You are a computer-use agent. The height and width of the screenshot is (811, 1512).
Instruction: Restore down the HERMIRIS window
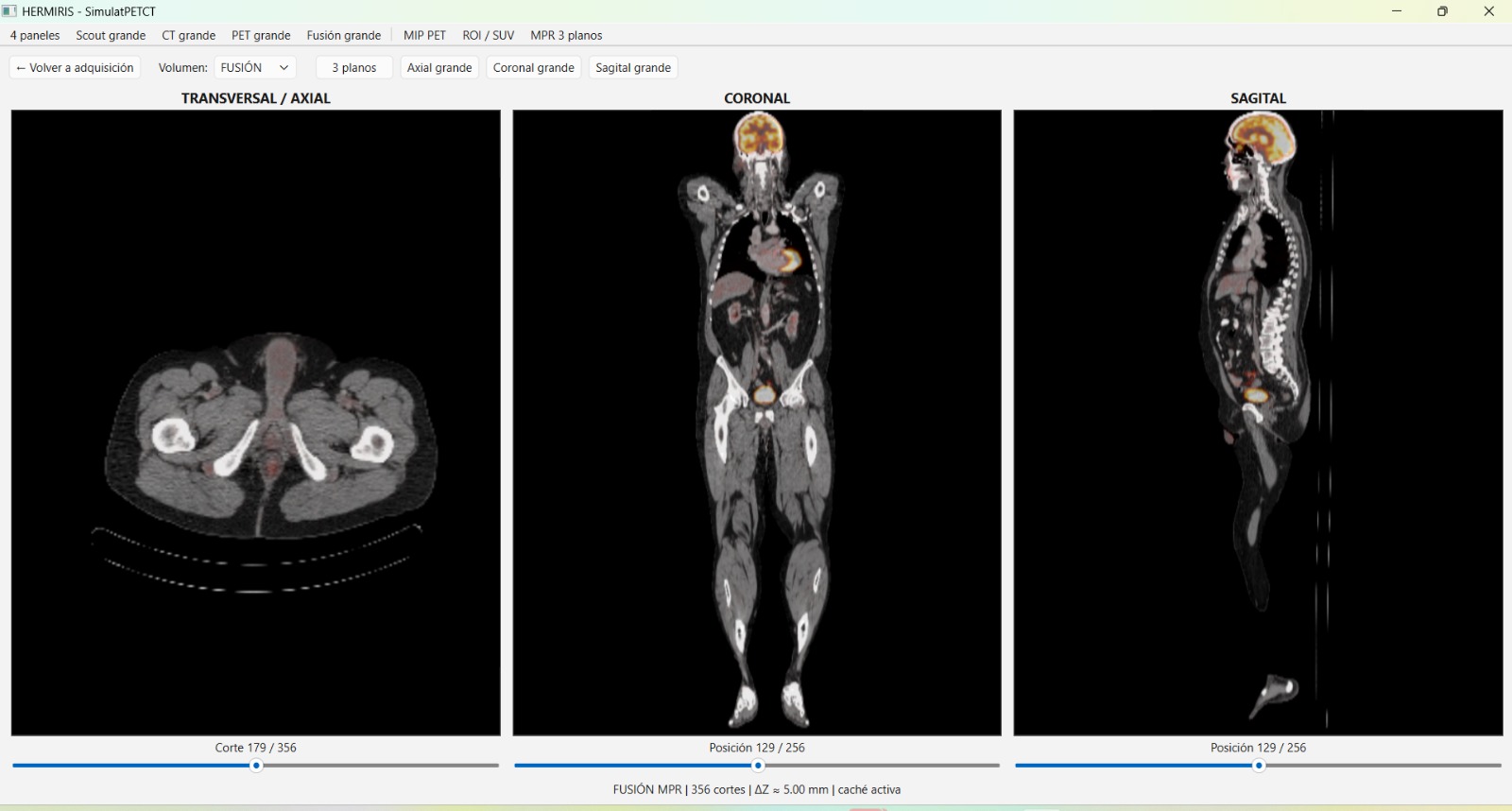[1442, 11]
